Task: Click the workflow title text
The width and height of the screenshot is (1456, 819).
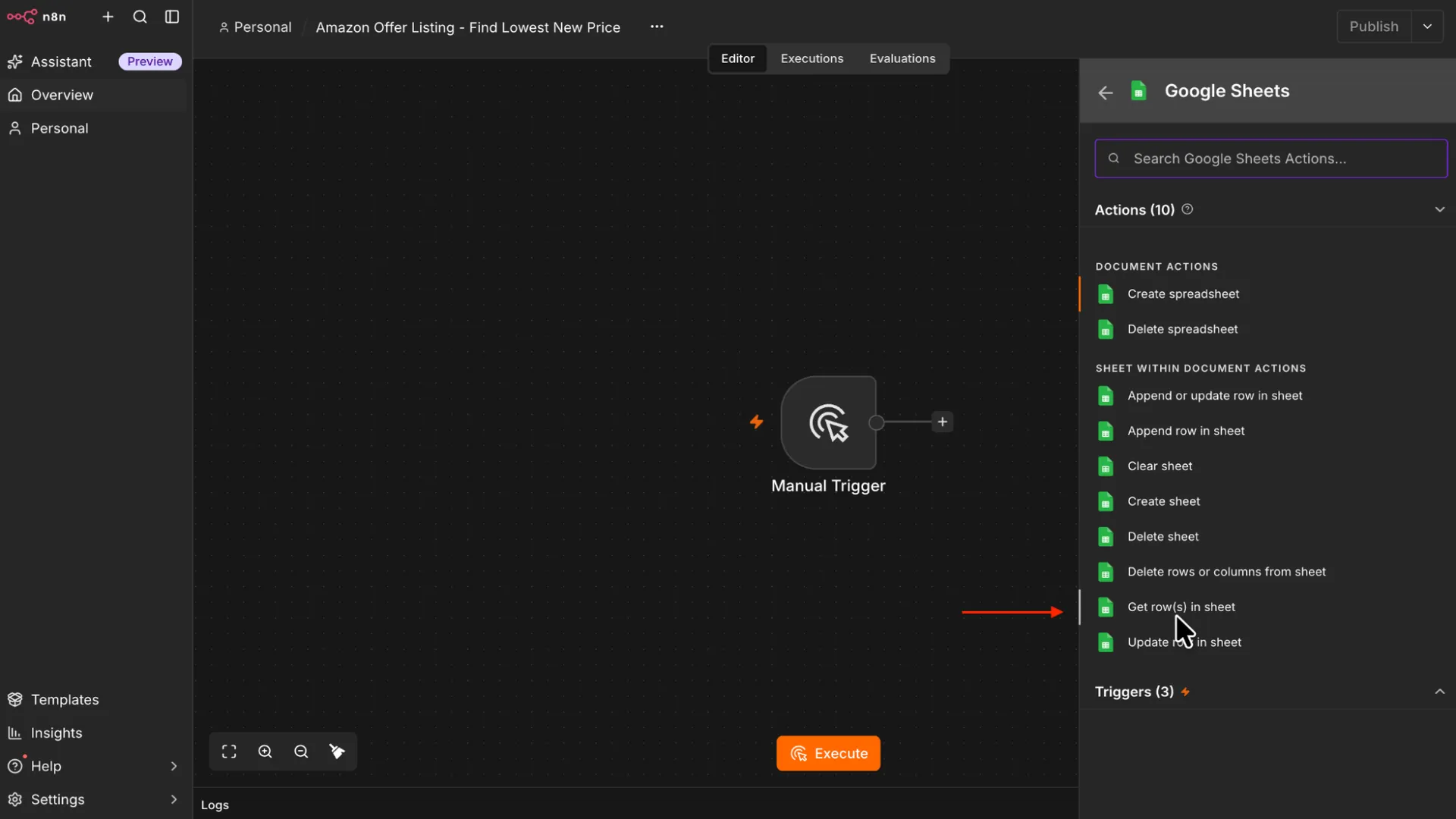Action: 468,27
